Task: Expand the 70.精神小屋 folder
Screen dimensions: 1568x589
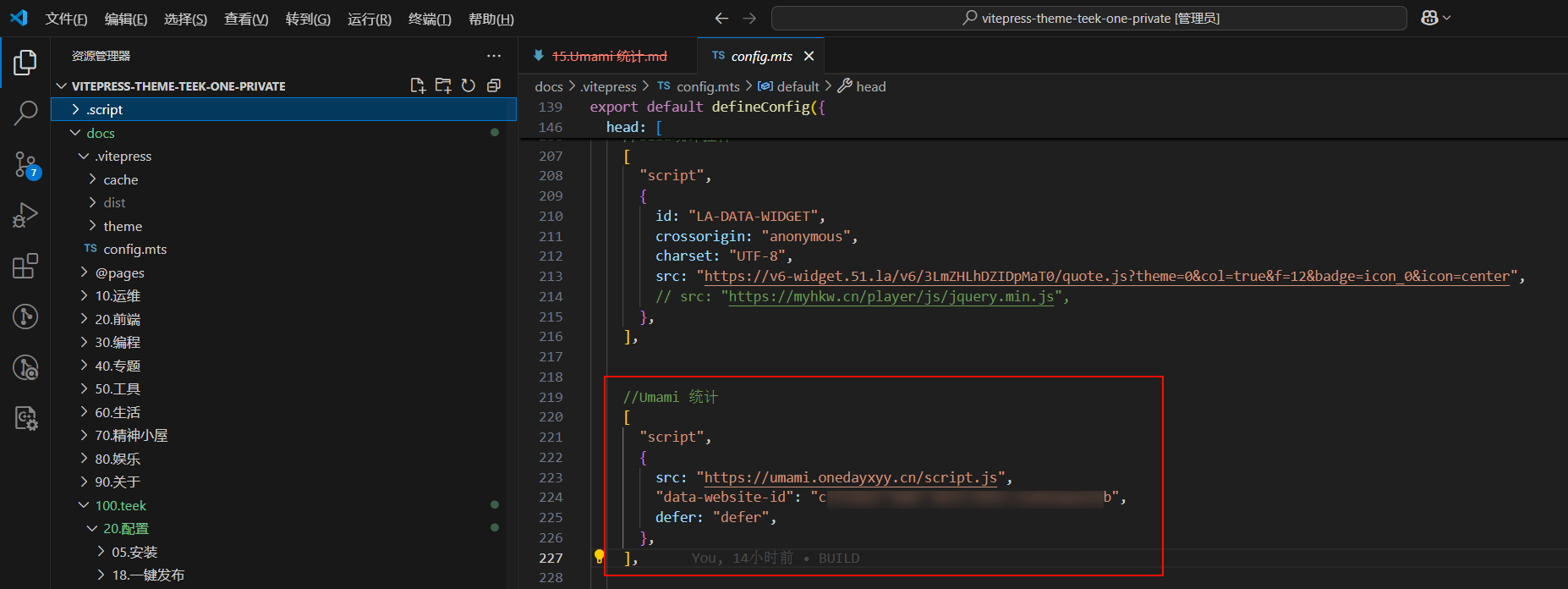Action: (x=283, y=435)
